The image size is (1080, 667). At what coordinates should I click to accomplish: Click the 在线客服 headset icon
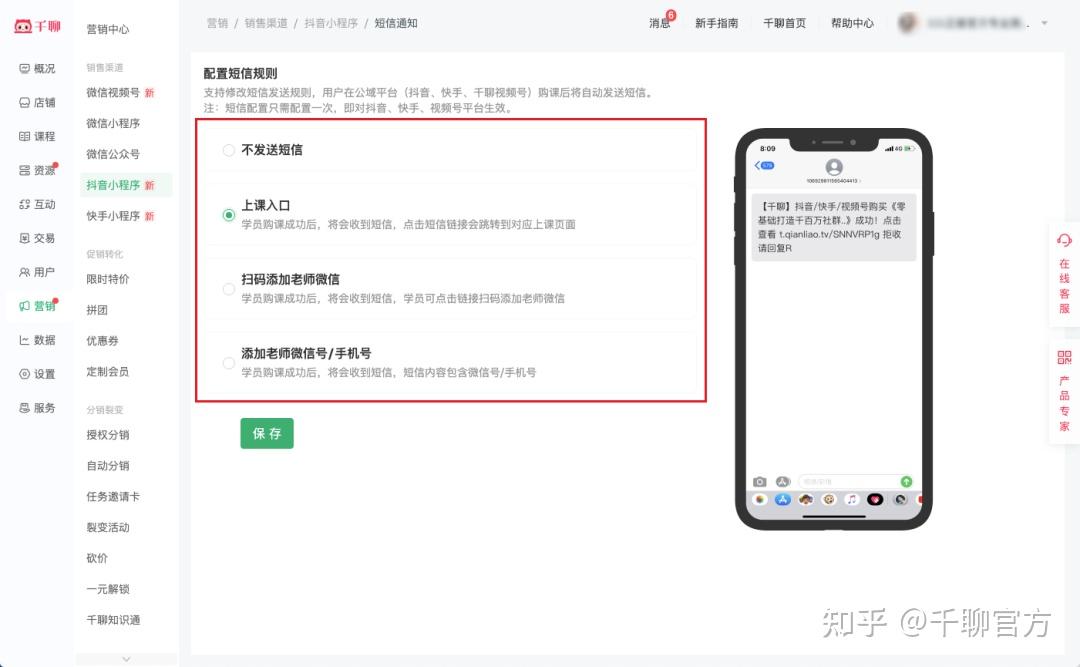pyautogui.click(x=1064, y=240)
